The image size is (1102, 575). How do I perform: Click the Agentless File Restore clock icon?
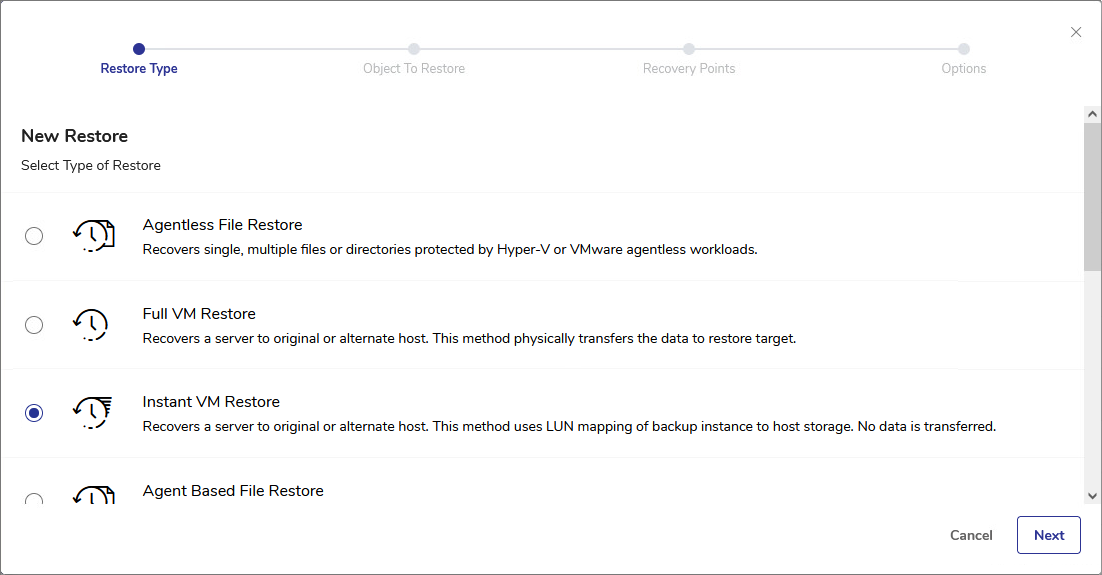93,236
